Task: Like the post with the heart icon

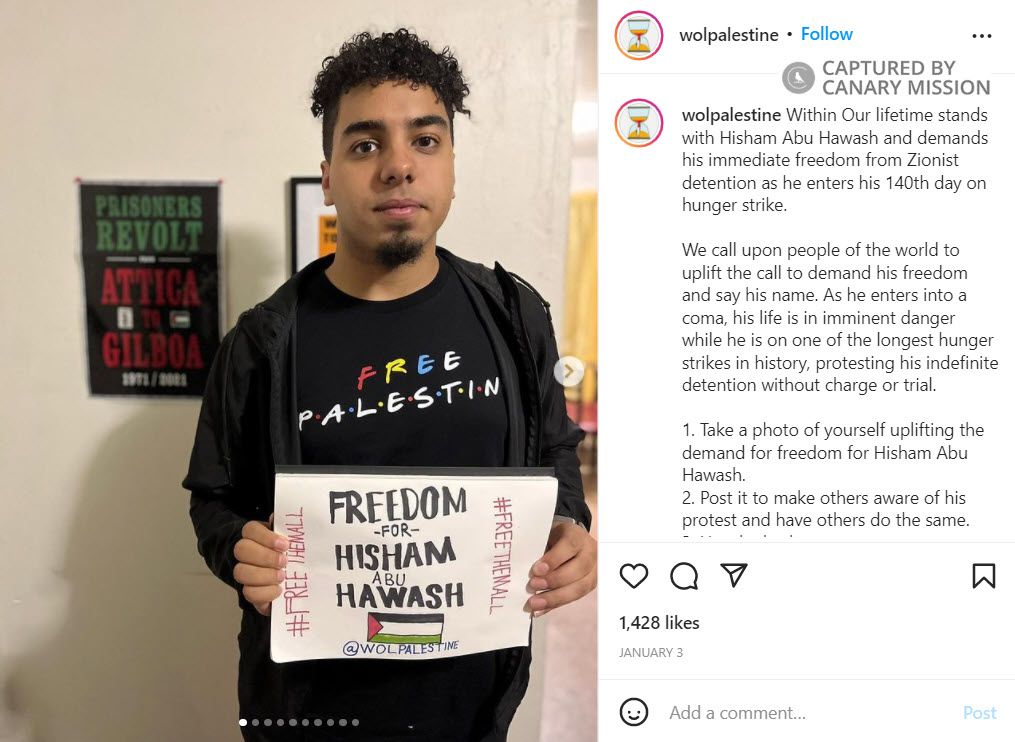Action: [x=634, y=576]
